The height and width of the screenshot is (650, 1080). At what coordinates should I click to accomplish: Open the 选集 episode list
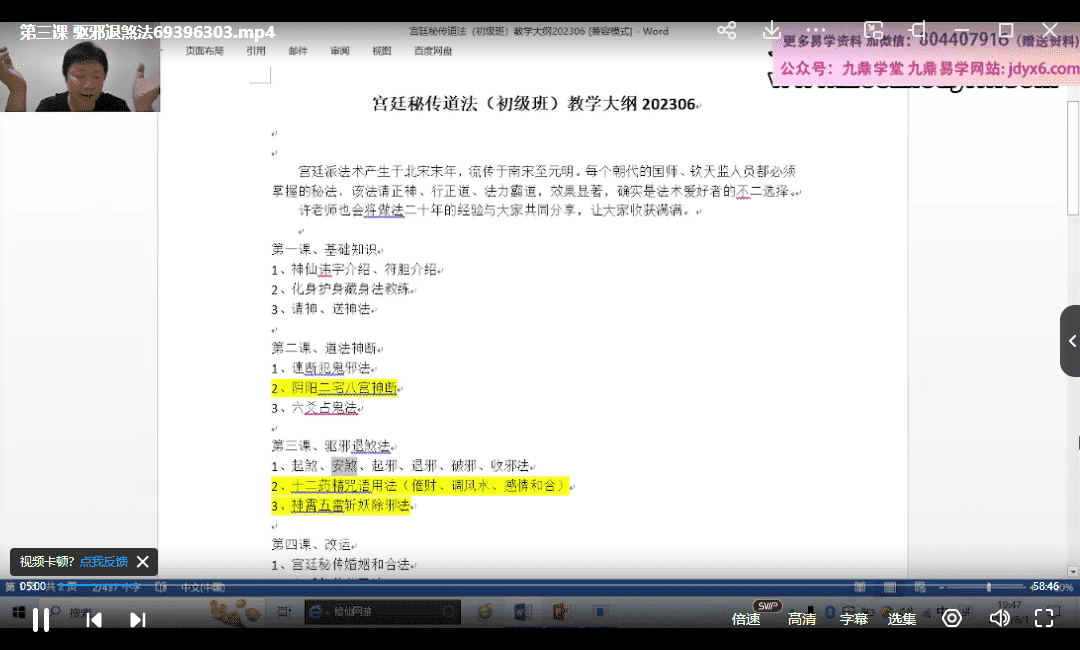(x=902, y=619)
